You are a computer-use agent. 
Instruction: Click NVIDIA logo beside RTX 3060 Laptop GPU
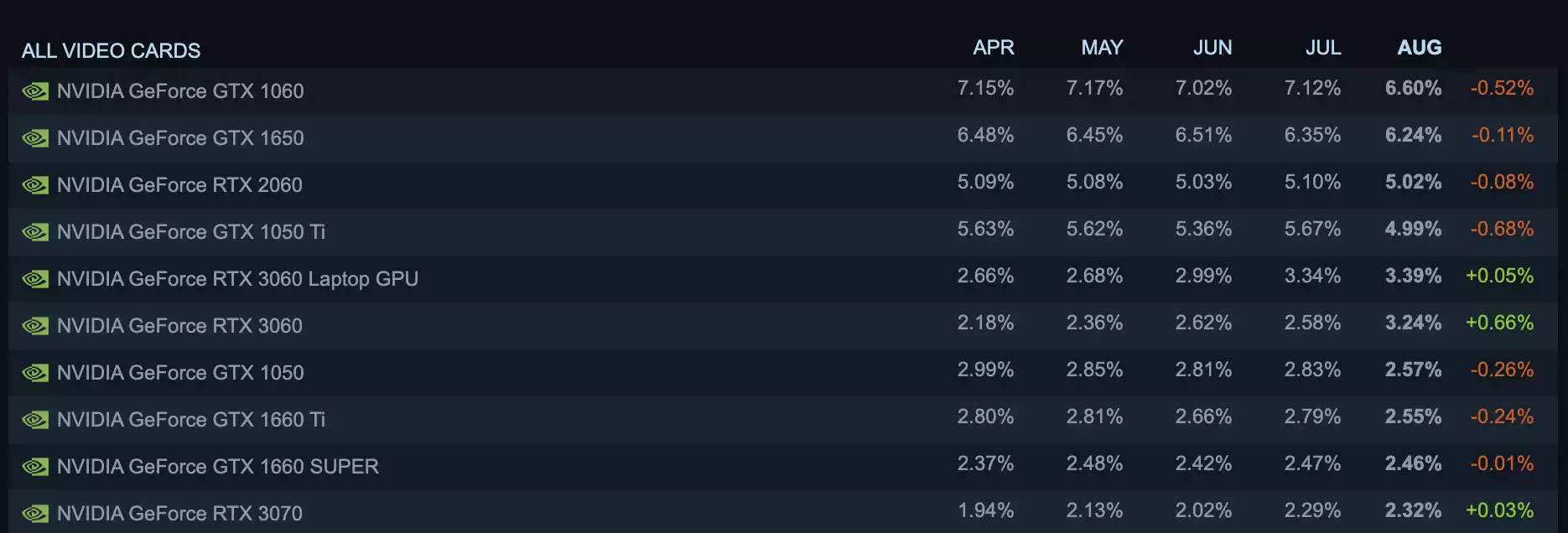[35, 279]
